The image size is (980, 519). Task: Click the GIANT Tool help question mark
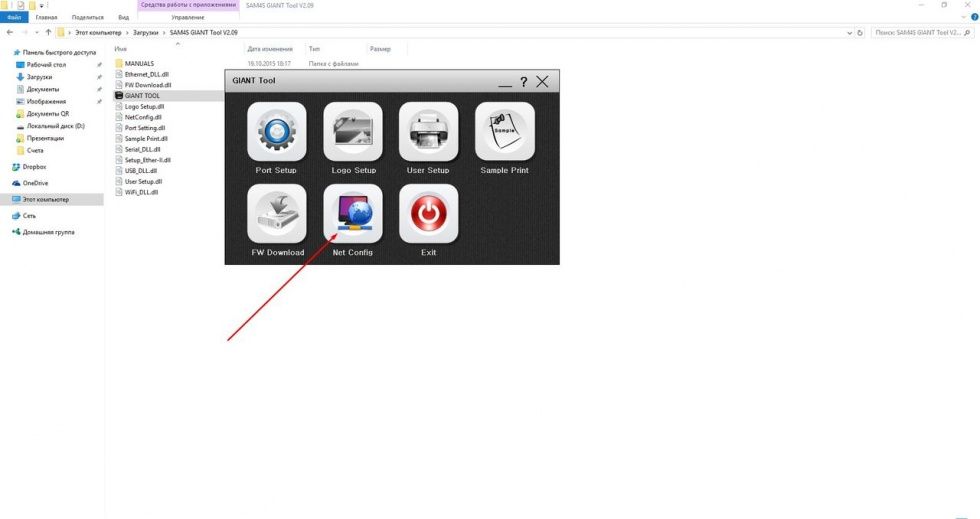pos(523,81)
